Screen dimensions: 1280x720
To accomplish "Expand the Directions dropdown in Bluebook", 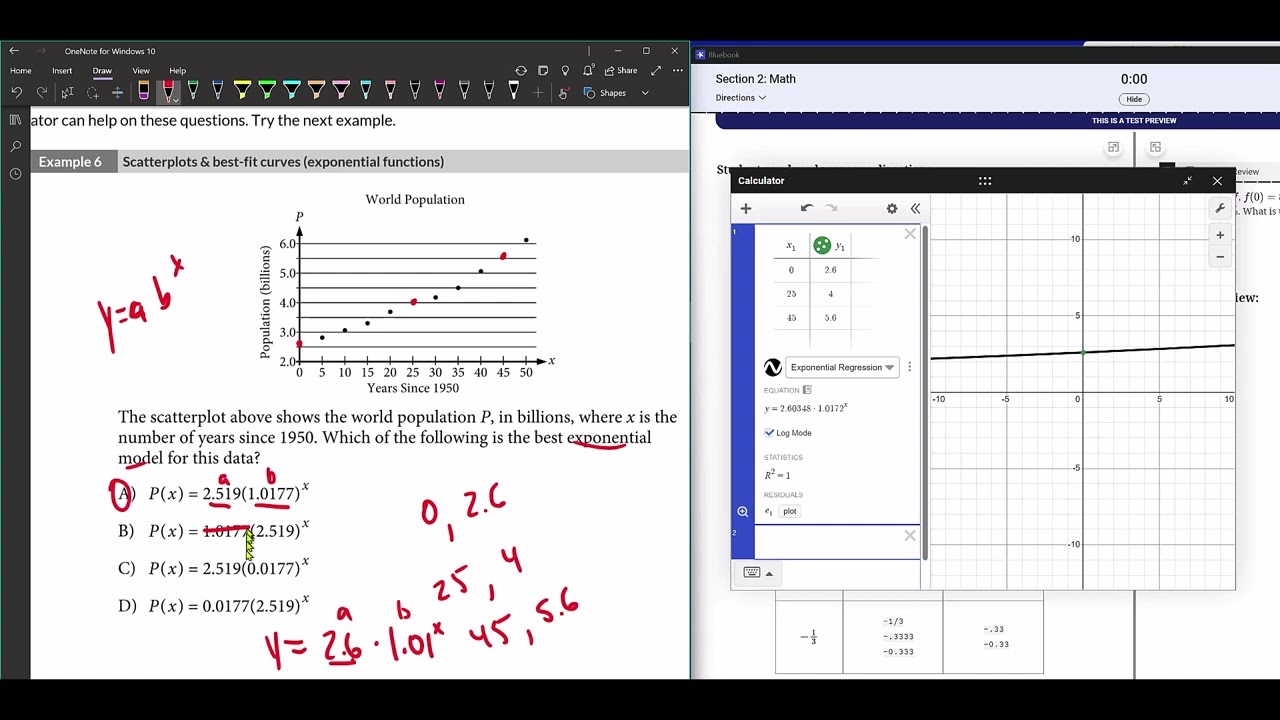I will click(740, 98).
